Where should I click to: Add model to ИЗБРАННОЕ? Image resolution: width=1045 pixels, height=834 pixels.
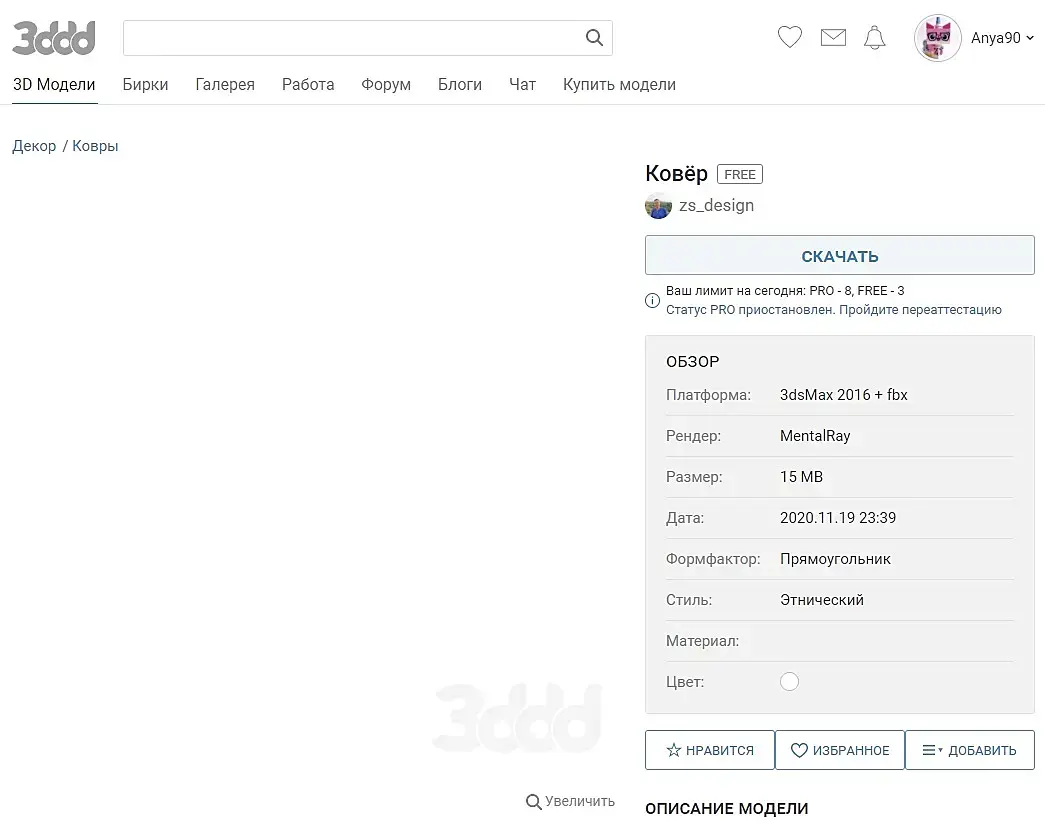point(840,750)
